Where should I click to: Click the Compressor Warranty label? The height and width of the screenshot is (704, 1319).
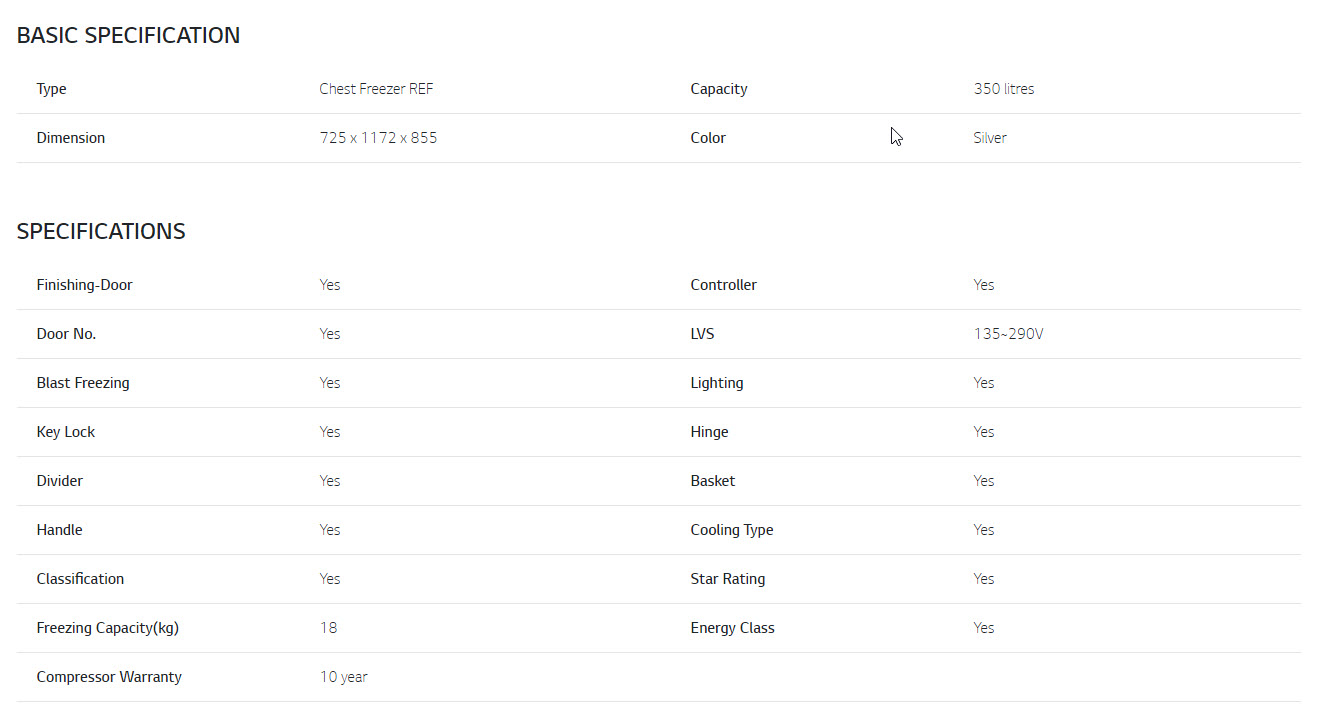pyautogui.click(x=109, y=677)
